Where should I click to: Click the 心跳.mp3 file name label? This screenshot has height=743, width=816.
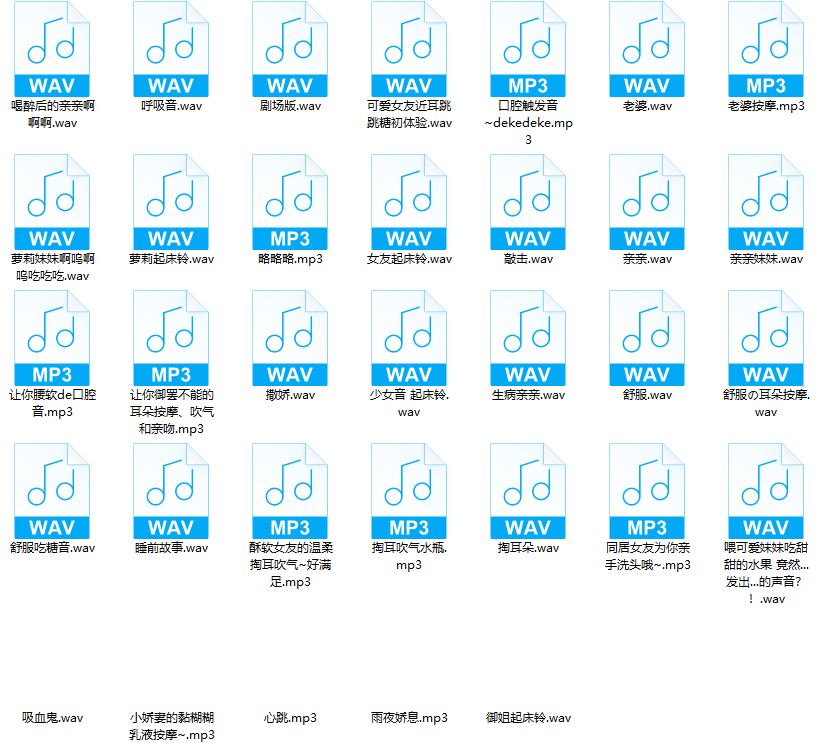pyautogui.click(x=290, y=718)
